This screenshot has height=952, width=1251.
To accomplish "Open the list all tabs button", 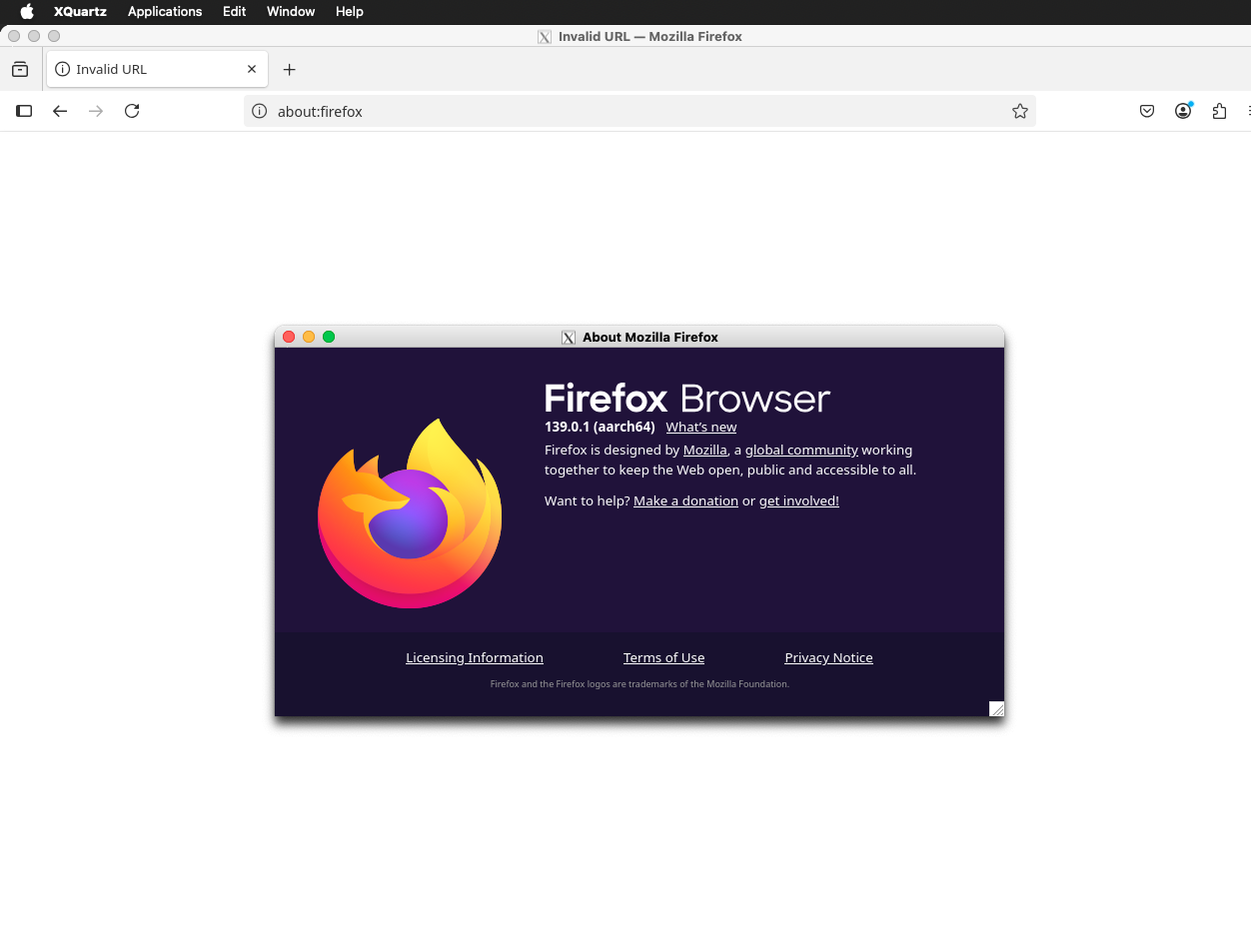I will pos(20,69).
